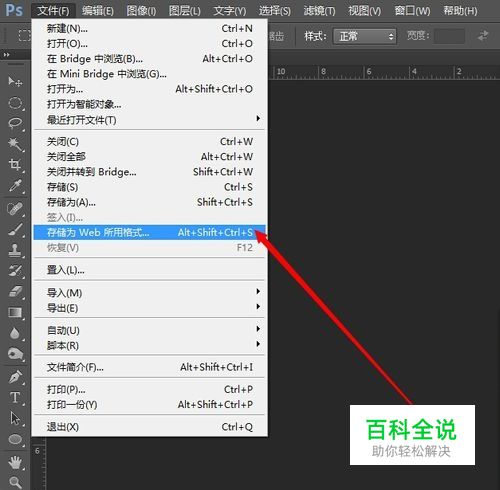Choose 关闭并转到 Bridge... entry
Viewport: 500px width, 490px height.
tap(150, 172)
